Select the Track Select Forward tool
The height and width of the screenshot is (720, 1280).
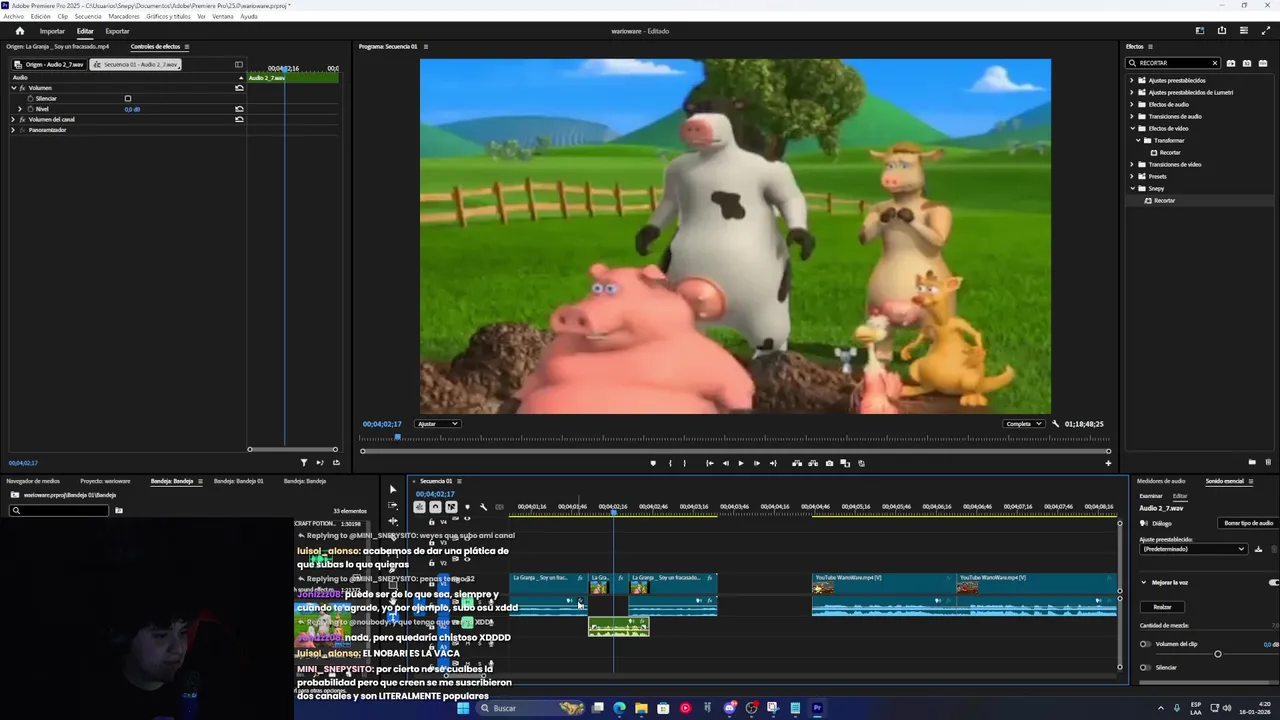click(x=392, y=505)
